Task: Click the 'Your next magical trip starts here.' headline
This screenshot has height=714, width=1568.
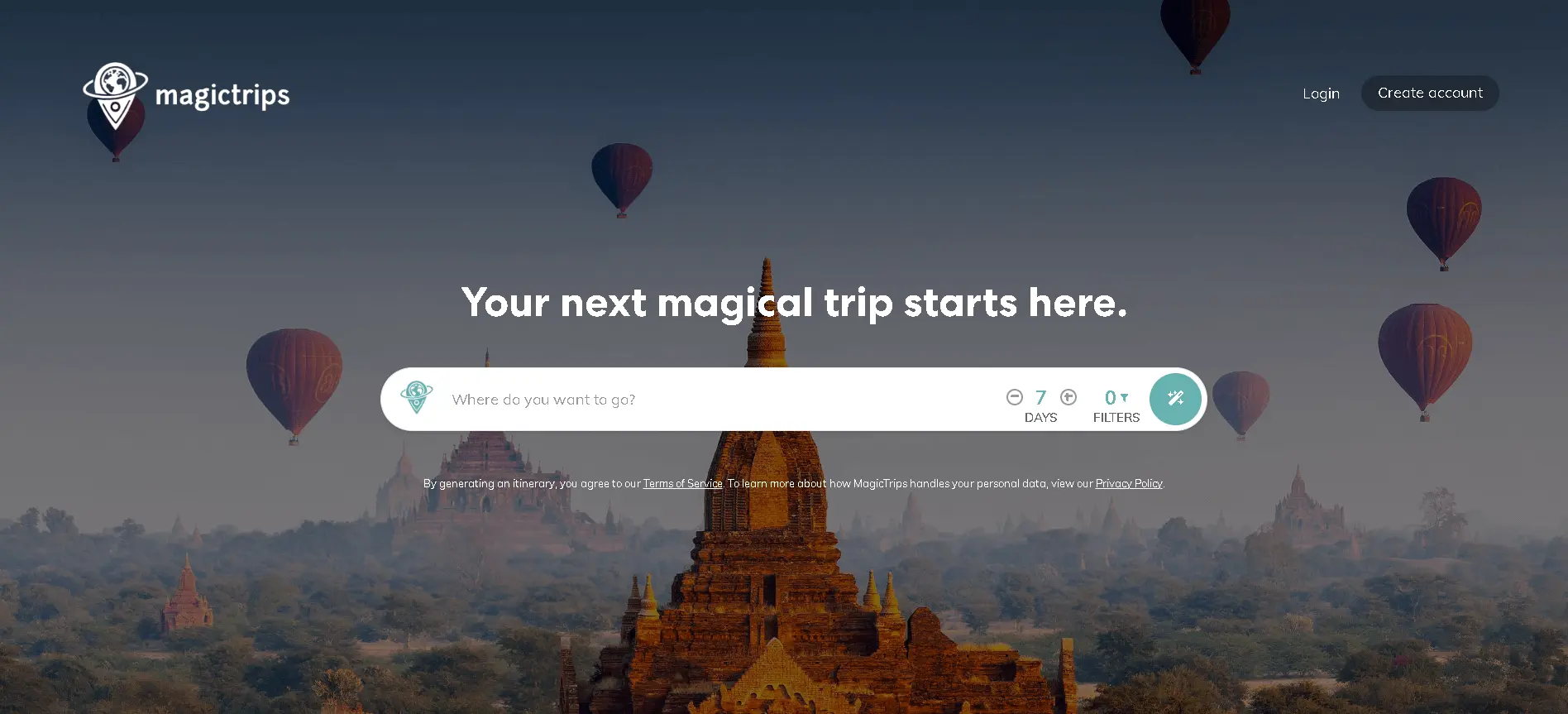Action: click(794, 303)
